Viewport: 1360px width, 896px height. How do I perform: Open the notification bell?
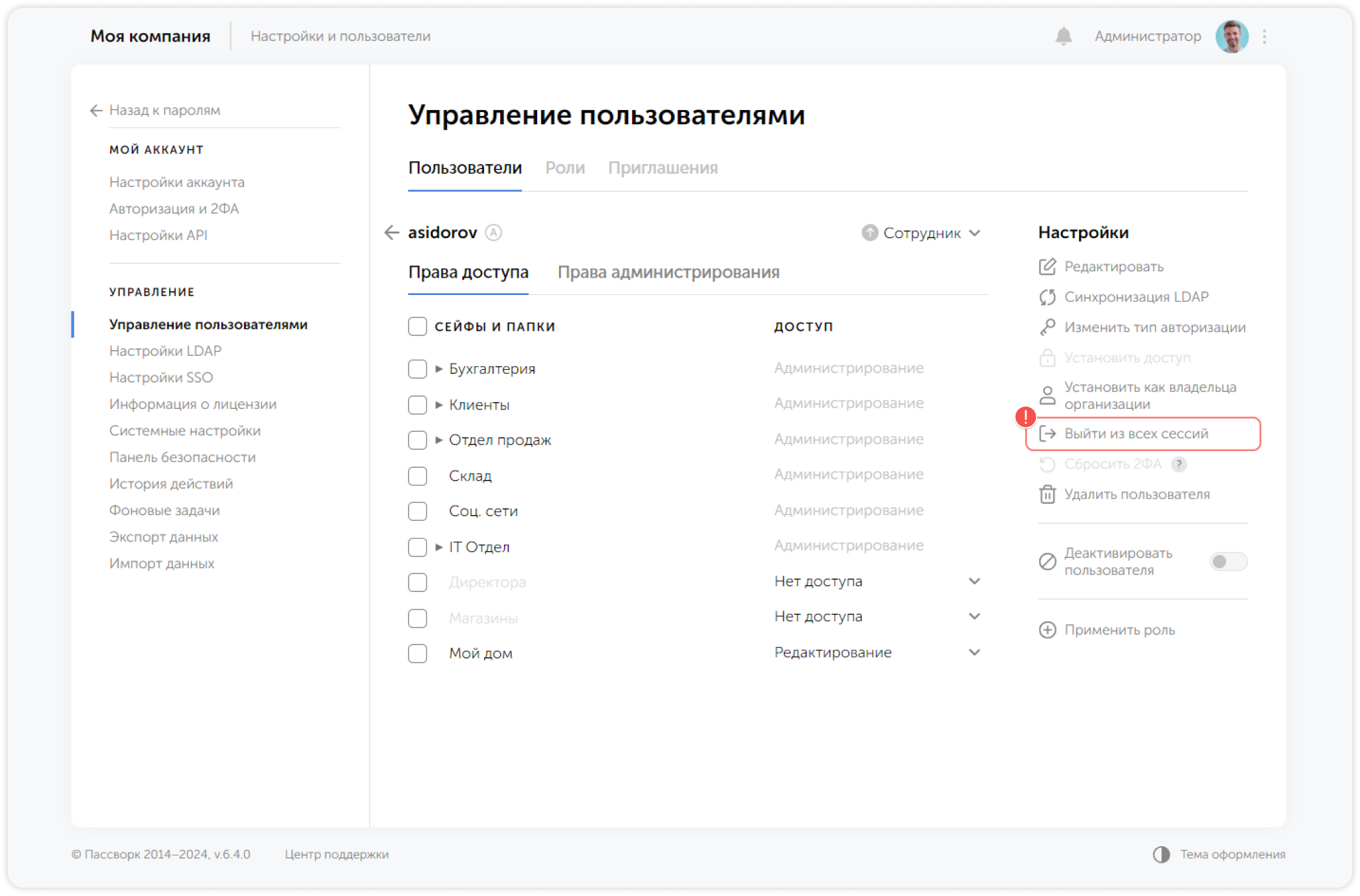(1064, 36)
